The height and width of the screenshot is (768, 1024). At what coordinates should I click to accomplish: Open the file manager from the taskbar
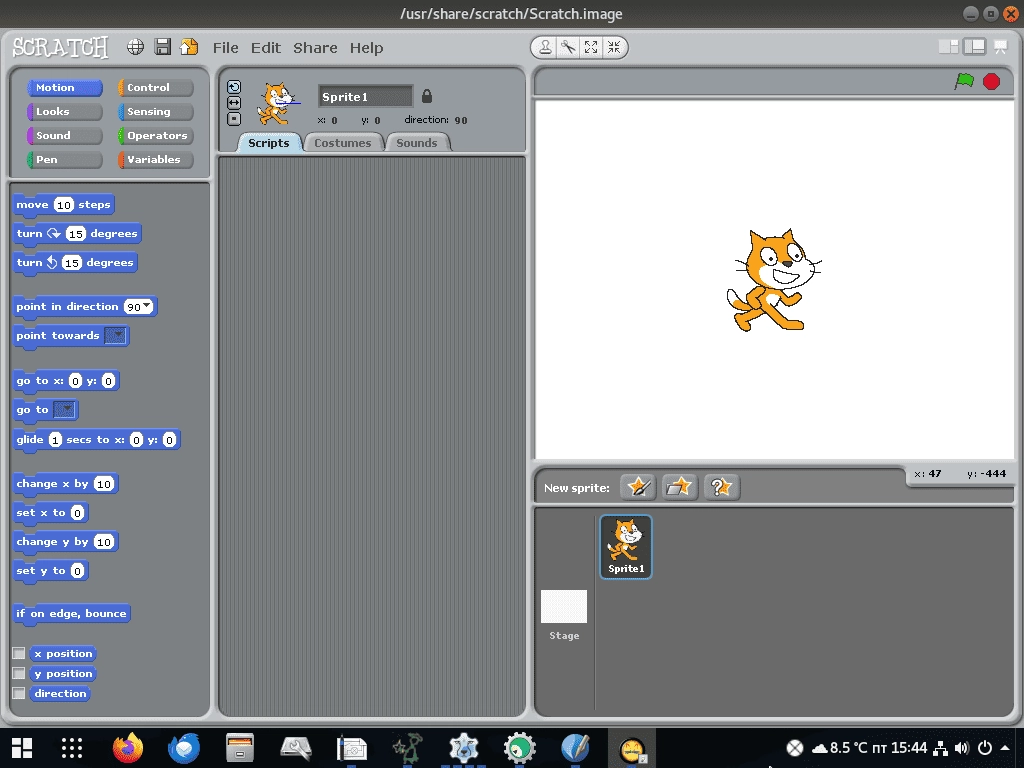pos(240,748)
